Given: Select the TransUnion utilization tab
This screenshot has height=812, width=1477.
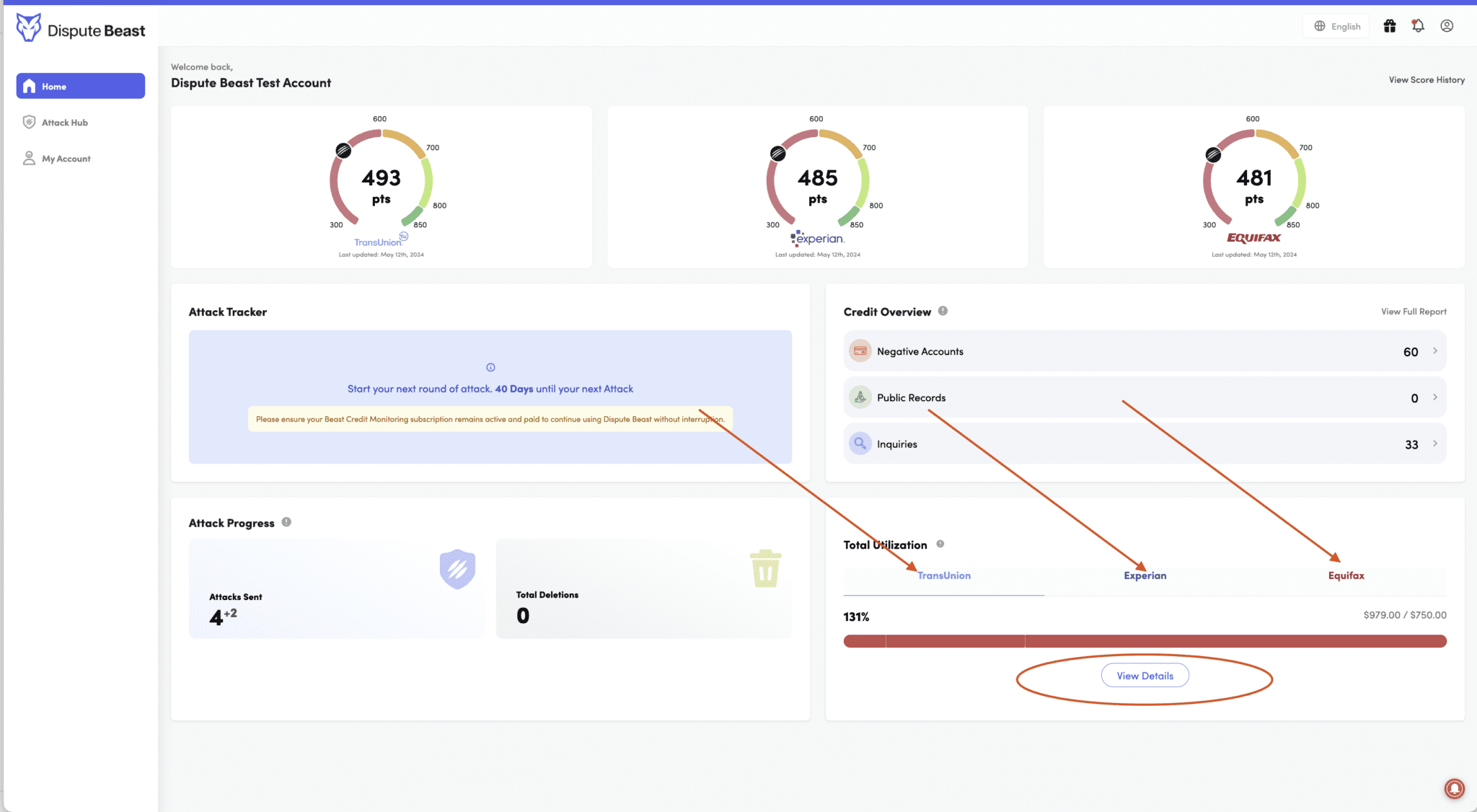Looking at the screenshot, I should tap(943, 575).
